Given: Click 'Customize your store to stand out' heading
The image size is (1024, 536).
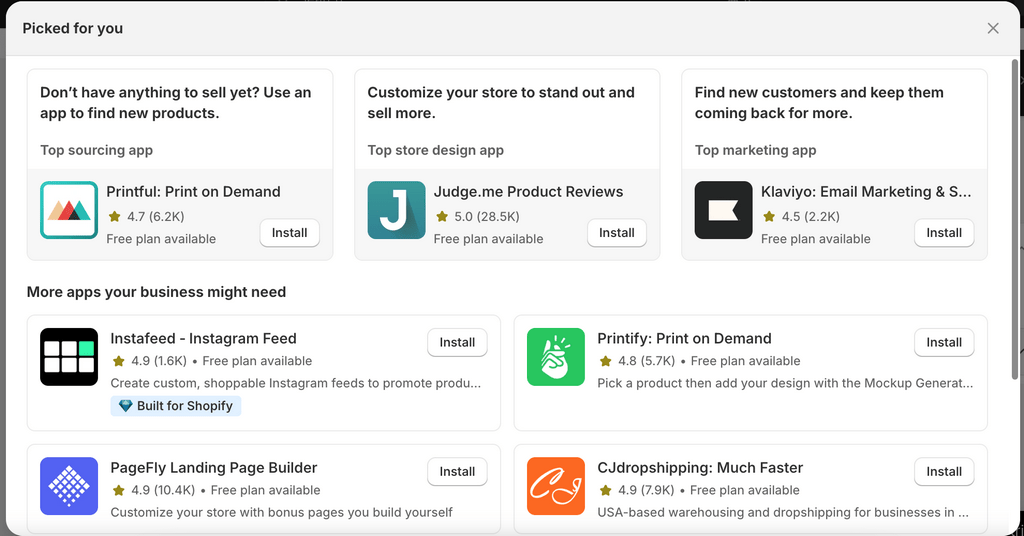Looking at the screenshot, I should 501,102.
